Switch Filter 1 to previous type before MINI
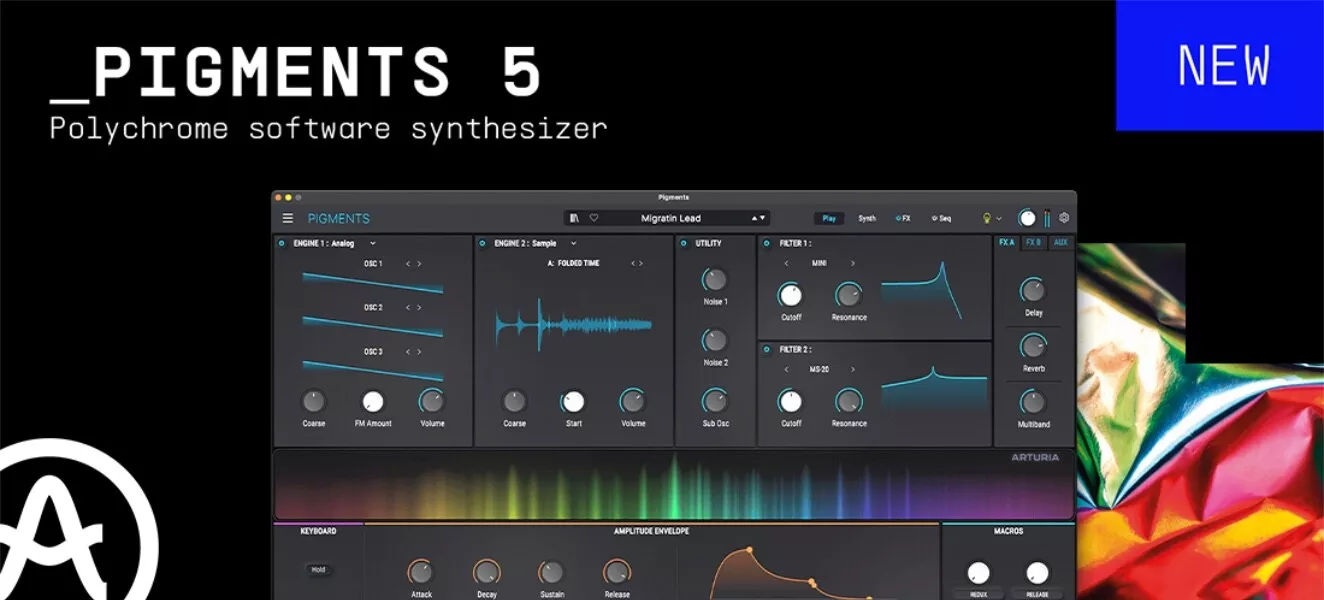This screenshot has width=1324, height=600. [786, 264]
